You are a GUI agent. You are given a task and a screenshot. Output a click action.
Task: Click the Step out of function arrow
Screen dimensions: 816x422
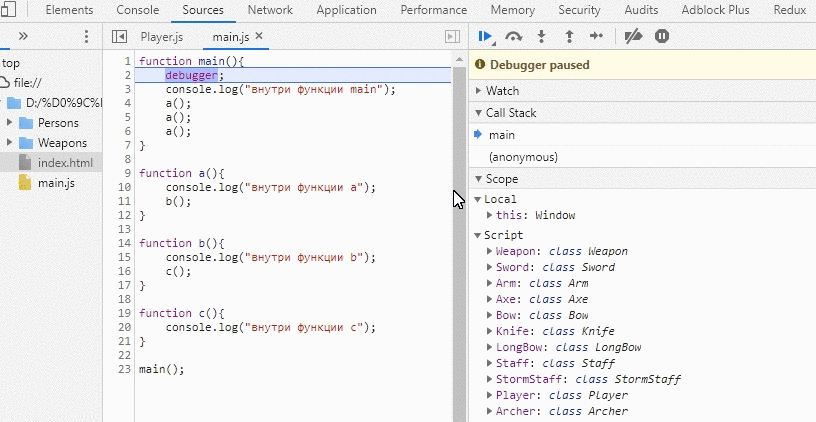(569, 36)
